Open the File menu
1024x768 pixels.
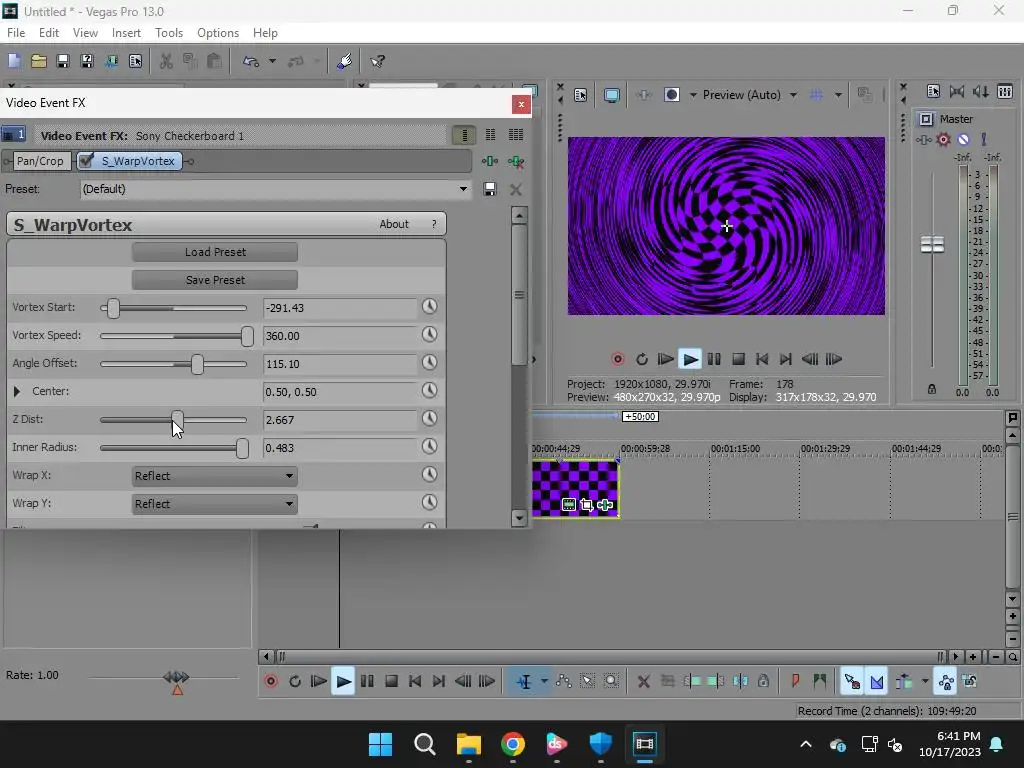(16, 33)
